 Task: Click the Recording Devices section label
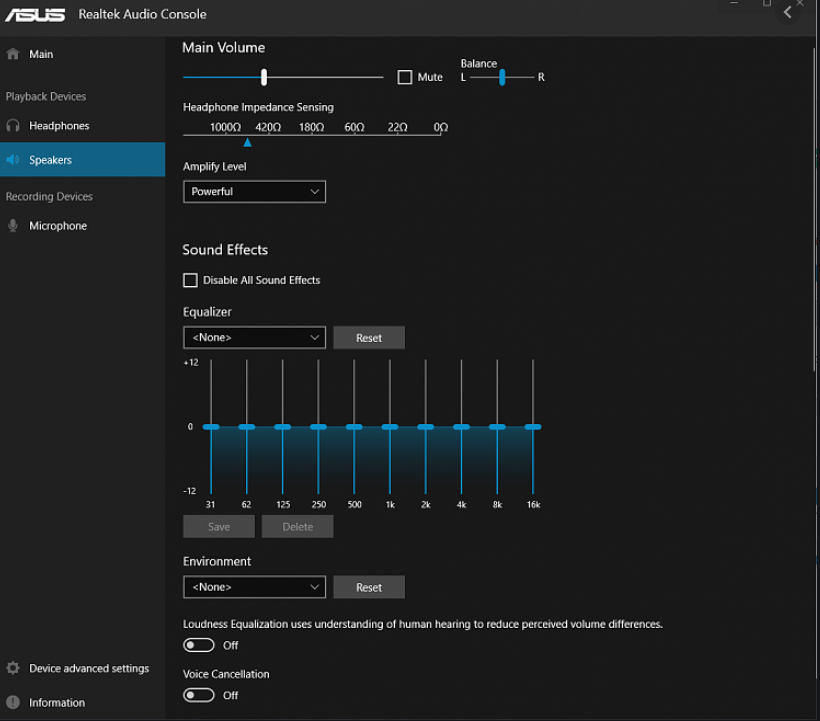coord(49,197)
